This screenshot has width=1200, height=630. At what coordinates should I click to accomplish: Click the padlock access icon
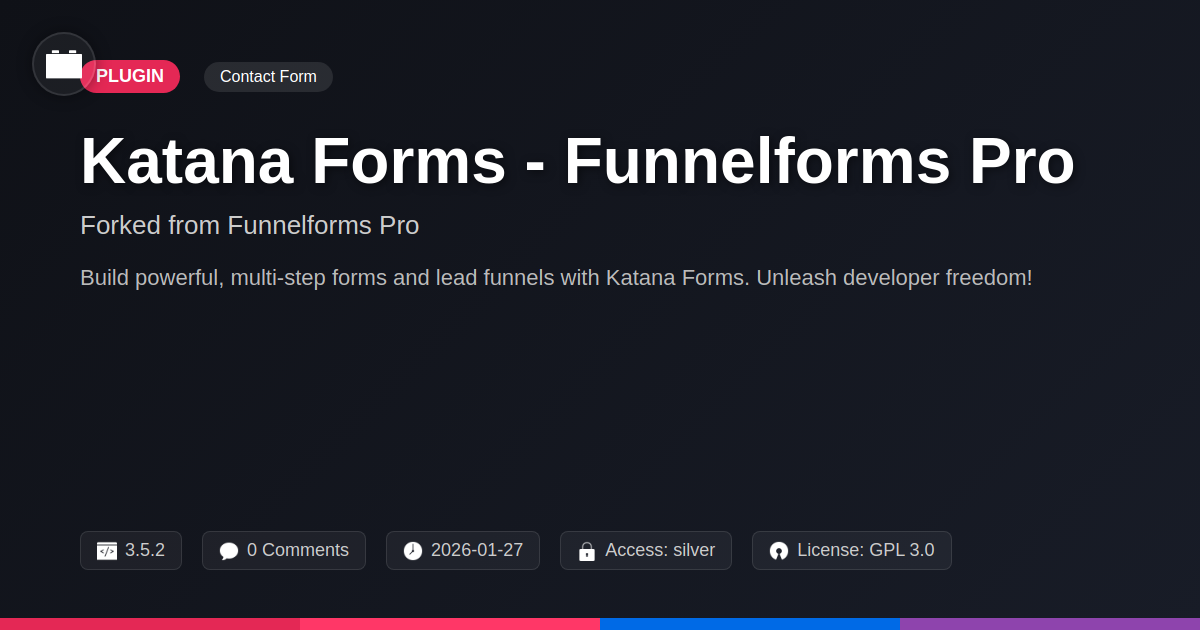click(x=587, y=551)
